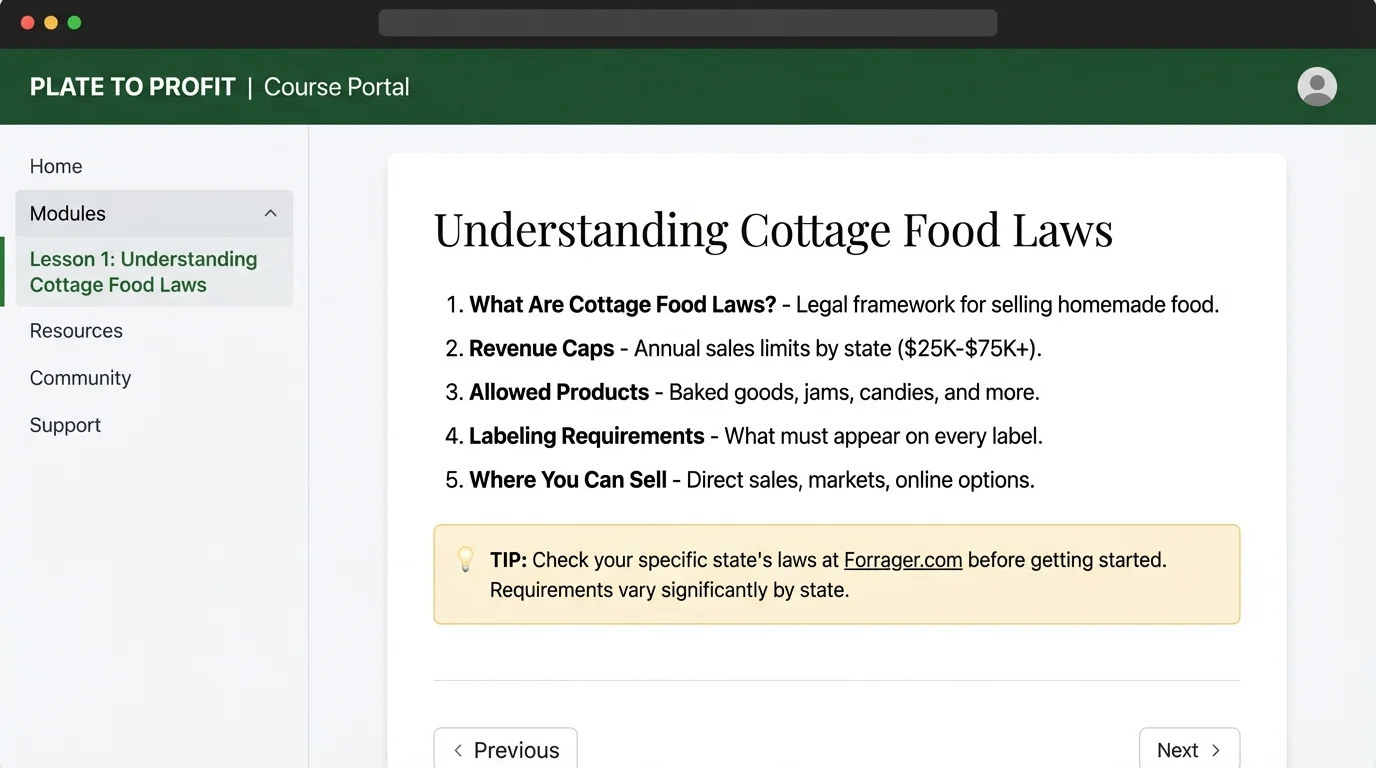Switch to the Resources section
1376x768 pixels.
(x=76, y=330)
